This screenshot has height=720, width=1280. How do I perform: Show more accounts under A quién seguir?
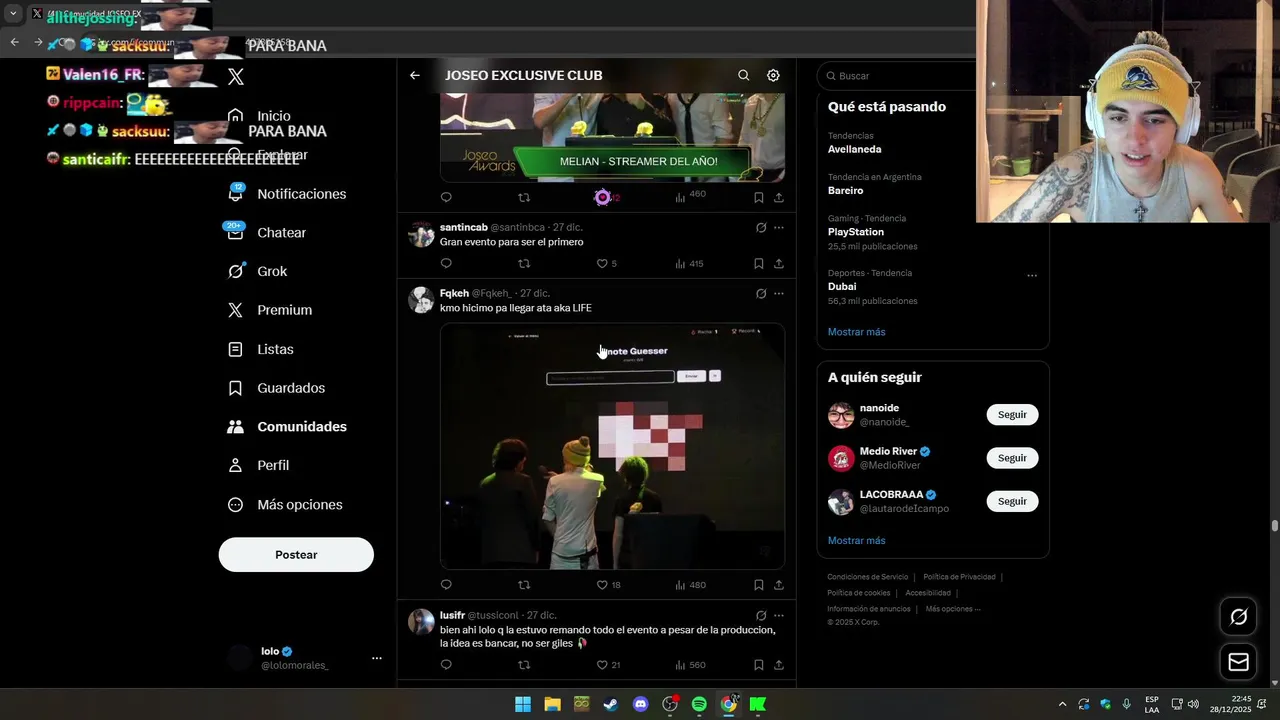[857, 541]
